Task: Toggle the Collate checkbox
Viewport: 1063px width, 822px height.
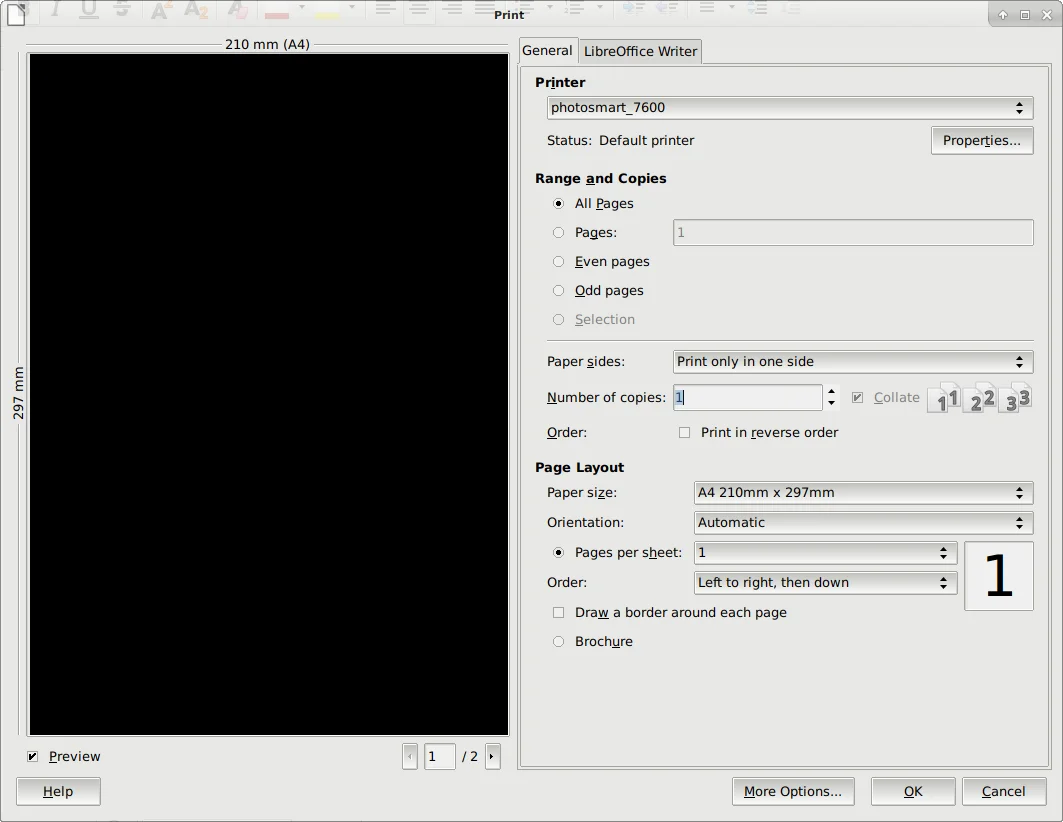Action: (x=858, y=398)
